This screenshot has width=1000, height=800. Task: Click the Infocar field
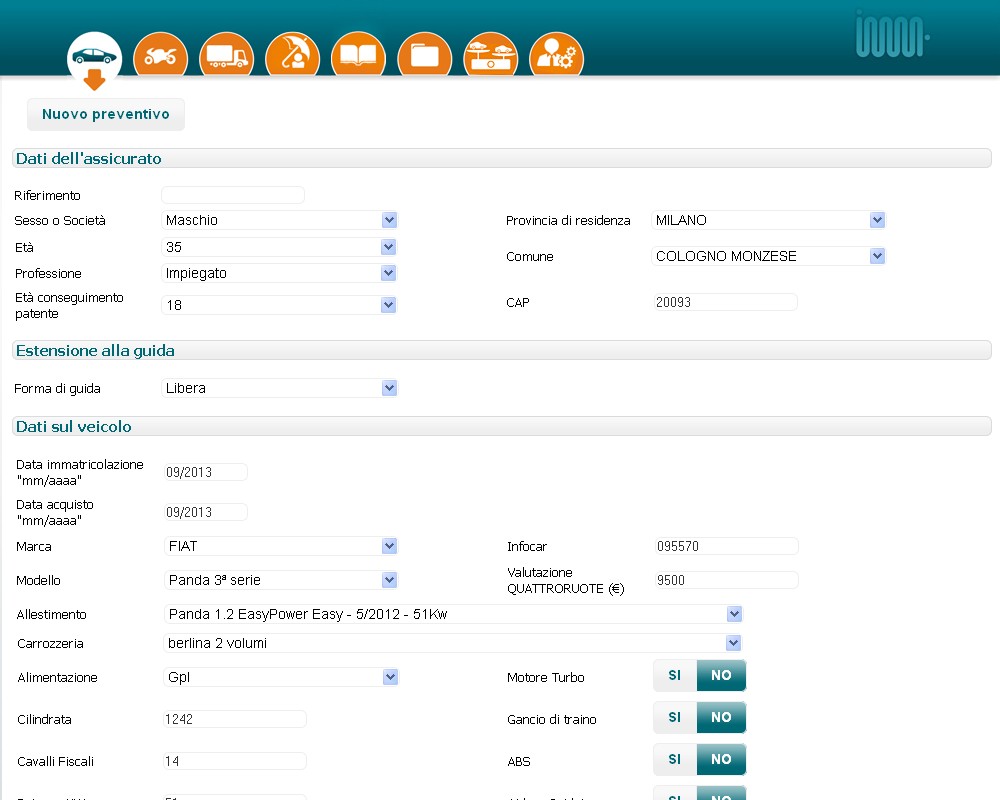coord(726,546)
